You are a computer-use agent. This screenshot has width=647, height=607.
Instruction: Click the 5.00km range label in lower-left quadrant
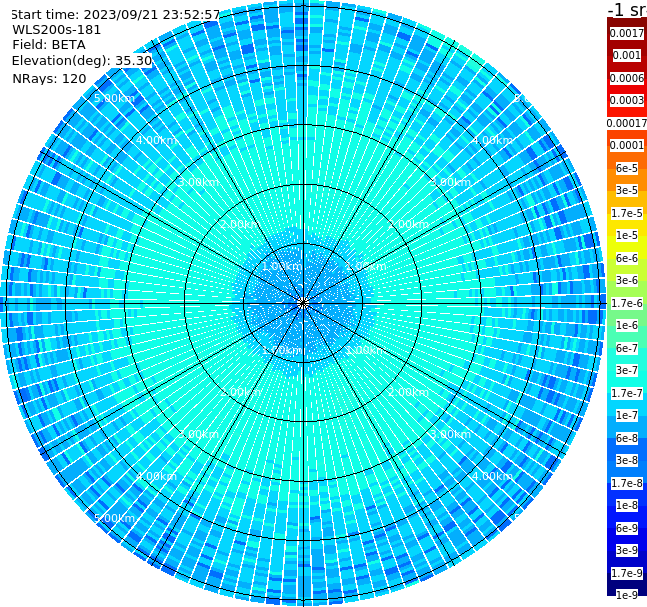[114, 518]
